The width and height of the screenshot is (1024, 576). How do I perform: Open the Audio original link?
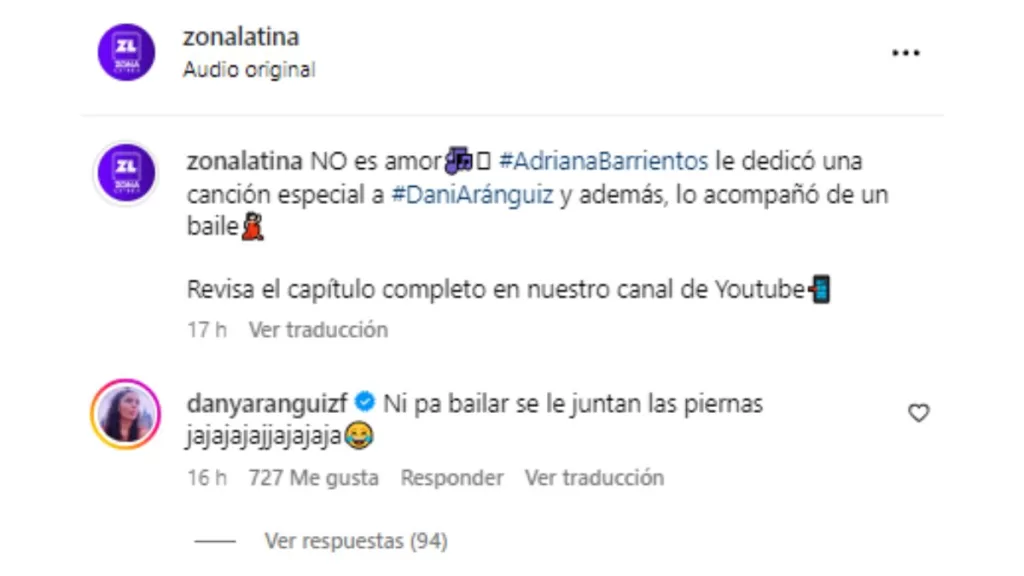point(249,69)
